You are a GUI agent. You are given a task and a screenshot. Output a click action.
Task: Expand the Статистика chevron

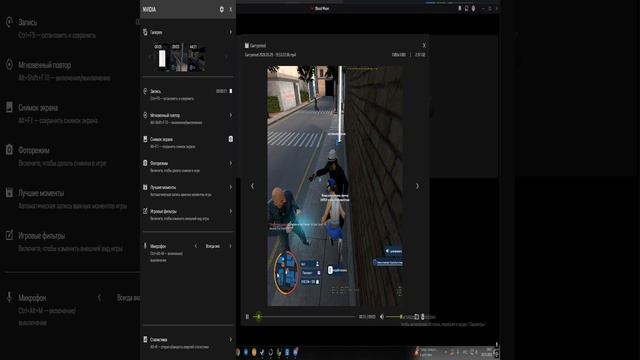(231, 339)
